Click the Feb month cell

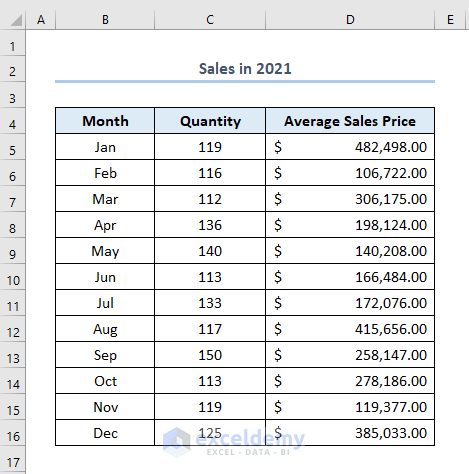pyautogui.click(x=105, y=173)
